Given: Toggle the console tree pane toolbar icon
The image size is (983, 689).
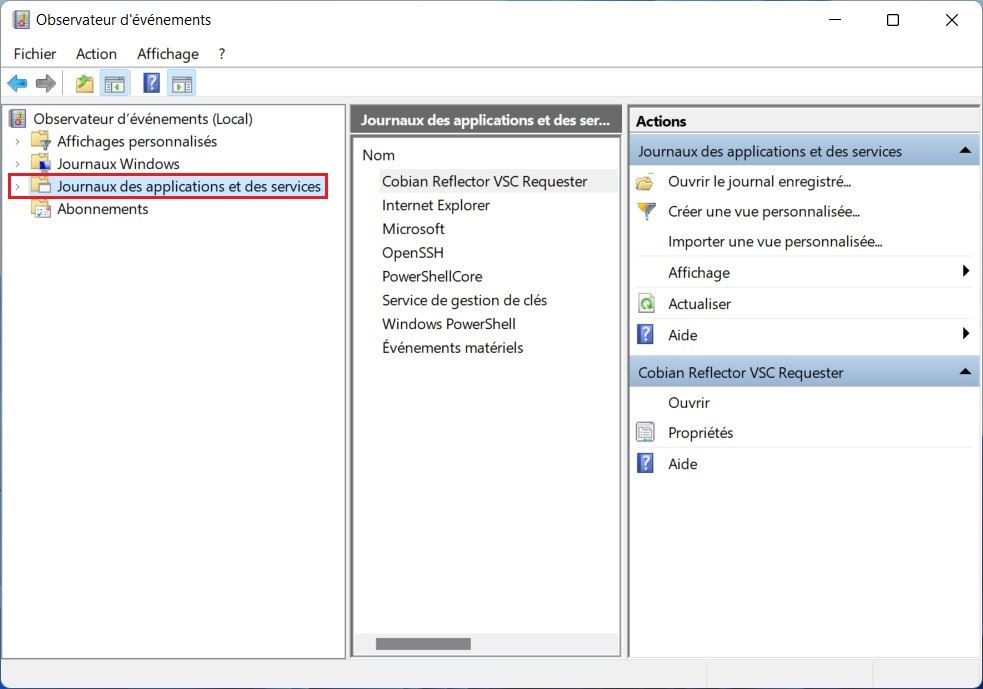Looking at the screenshot, I should click(115, 84).
